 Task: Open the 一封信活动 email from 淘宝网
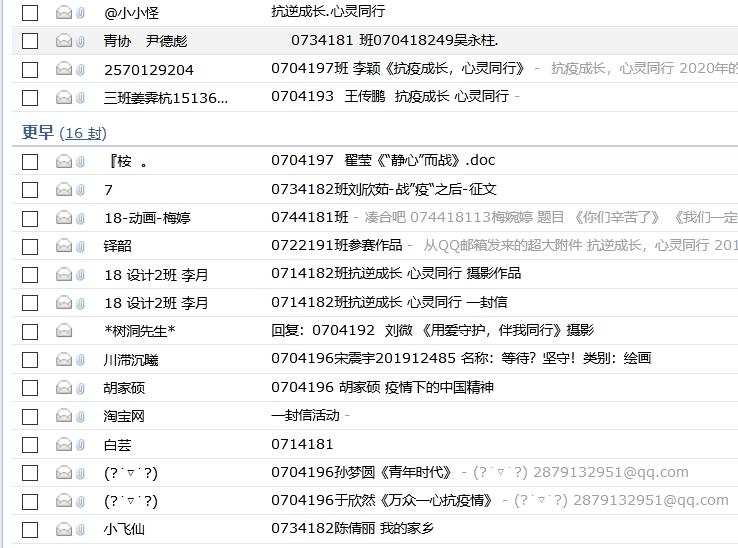(305, 415)
